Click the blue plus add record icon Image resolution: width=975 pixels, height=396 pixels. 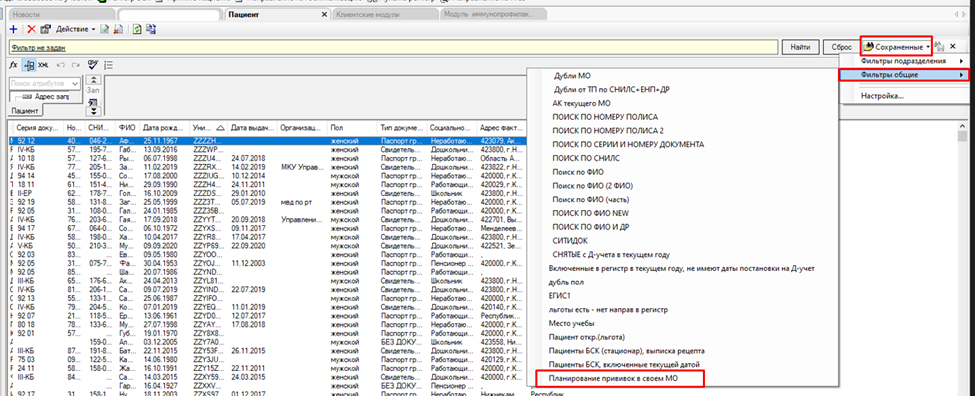coord(14,29)
